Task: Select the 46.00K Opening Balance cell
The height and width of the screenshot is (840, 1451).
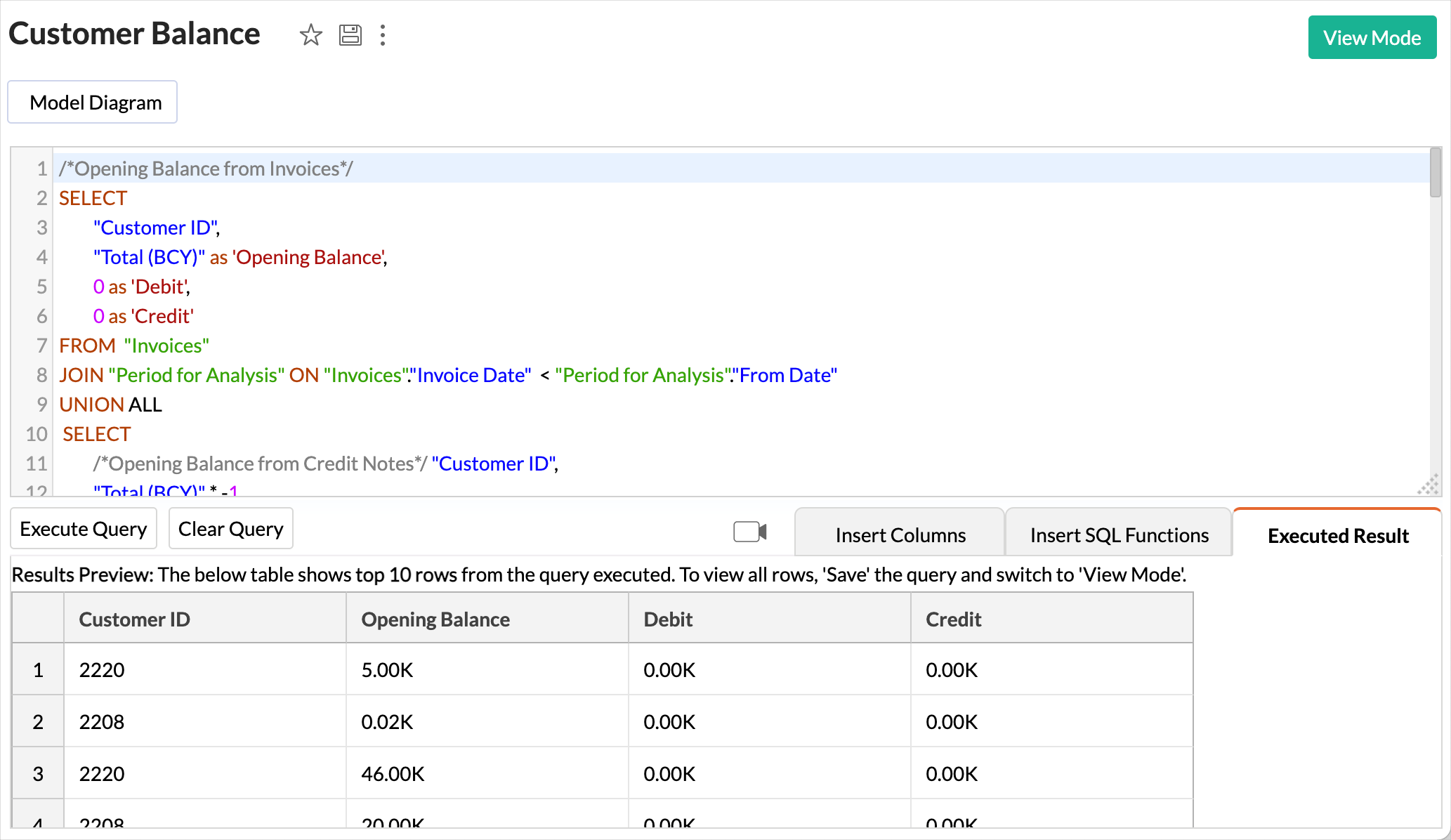Action: click(393, 773)
